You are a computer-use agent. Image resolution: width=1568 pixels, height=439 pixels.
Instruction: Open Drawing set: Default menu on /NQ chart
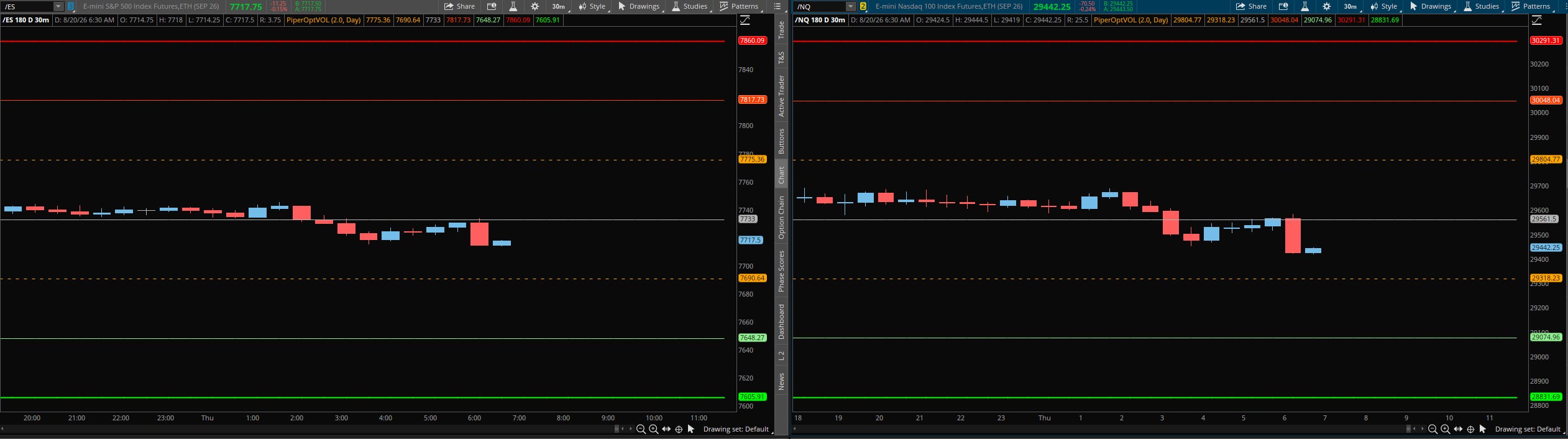click(x=1529, y=429)
